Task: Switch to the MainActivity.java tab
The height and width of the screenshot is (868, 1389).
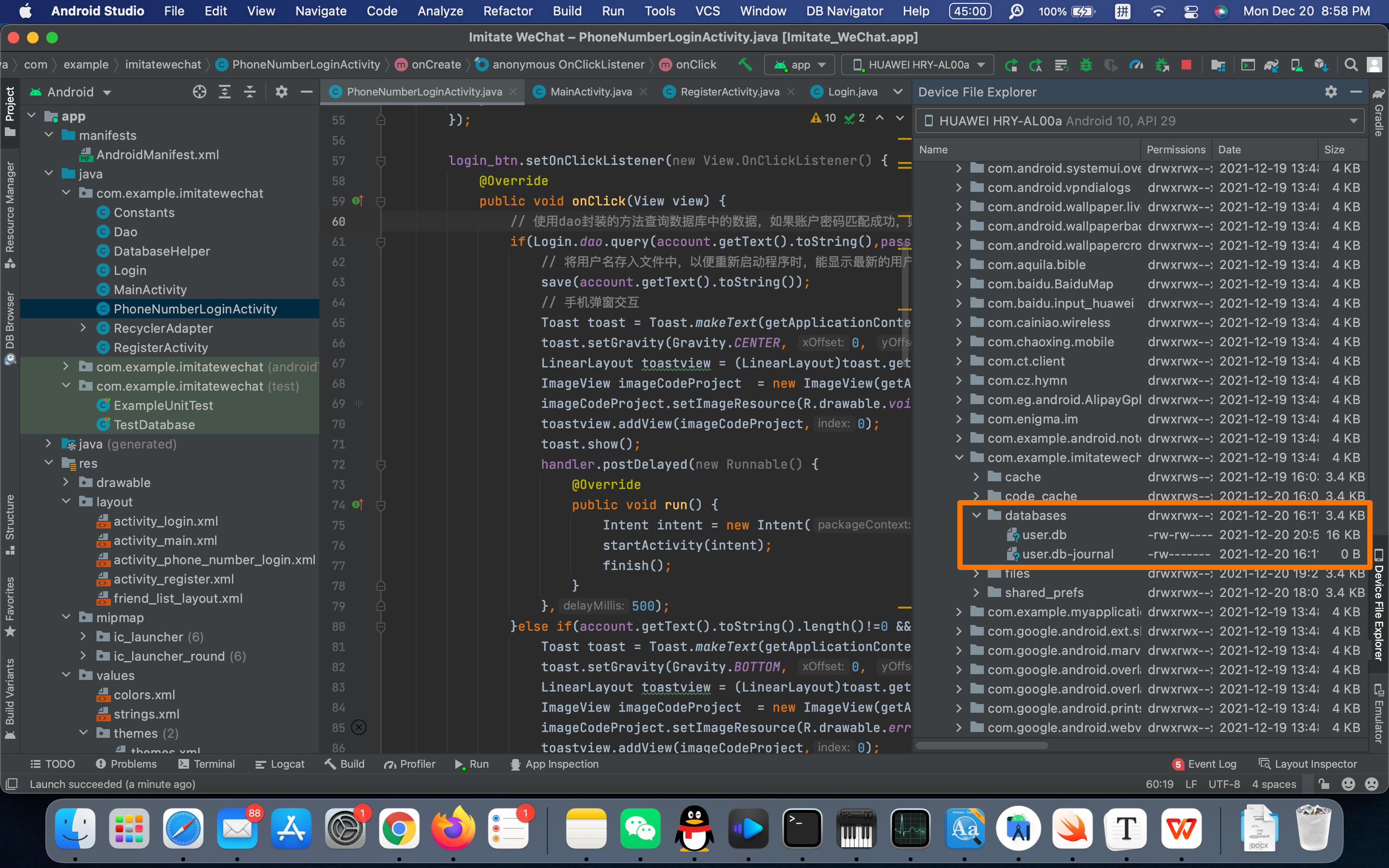Action: coord(591,92)
